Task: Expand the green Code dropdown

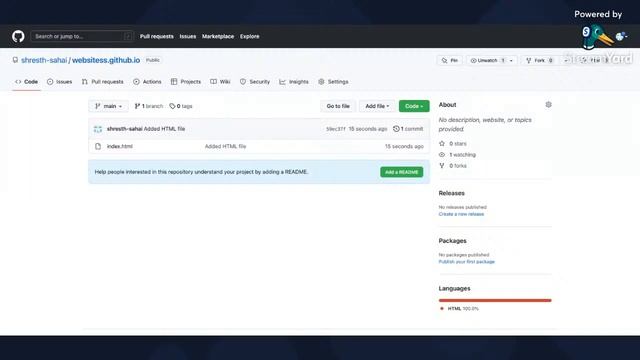Action: click(x=414, y=106)
